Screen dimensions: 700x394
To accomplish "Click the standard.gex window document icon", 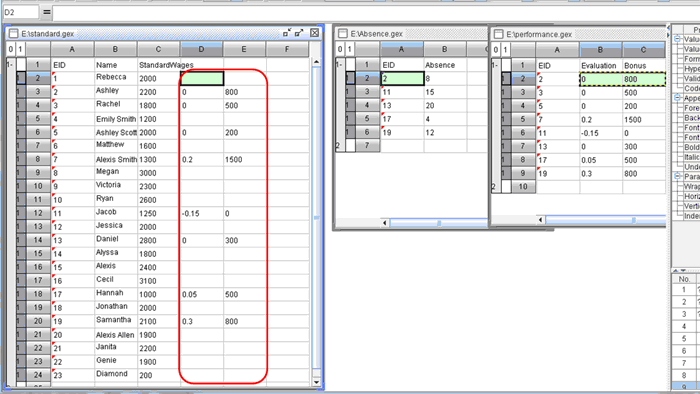I will point(14,33).
